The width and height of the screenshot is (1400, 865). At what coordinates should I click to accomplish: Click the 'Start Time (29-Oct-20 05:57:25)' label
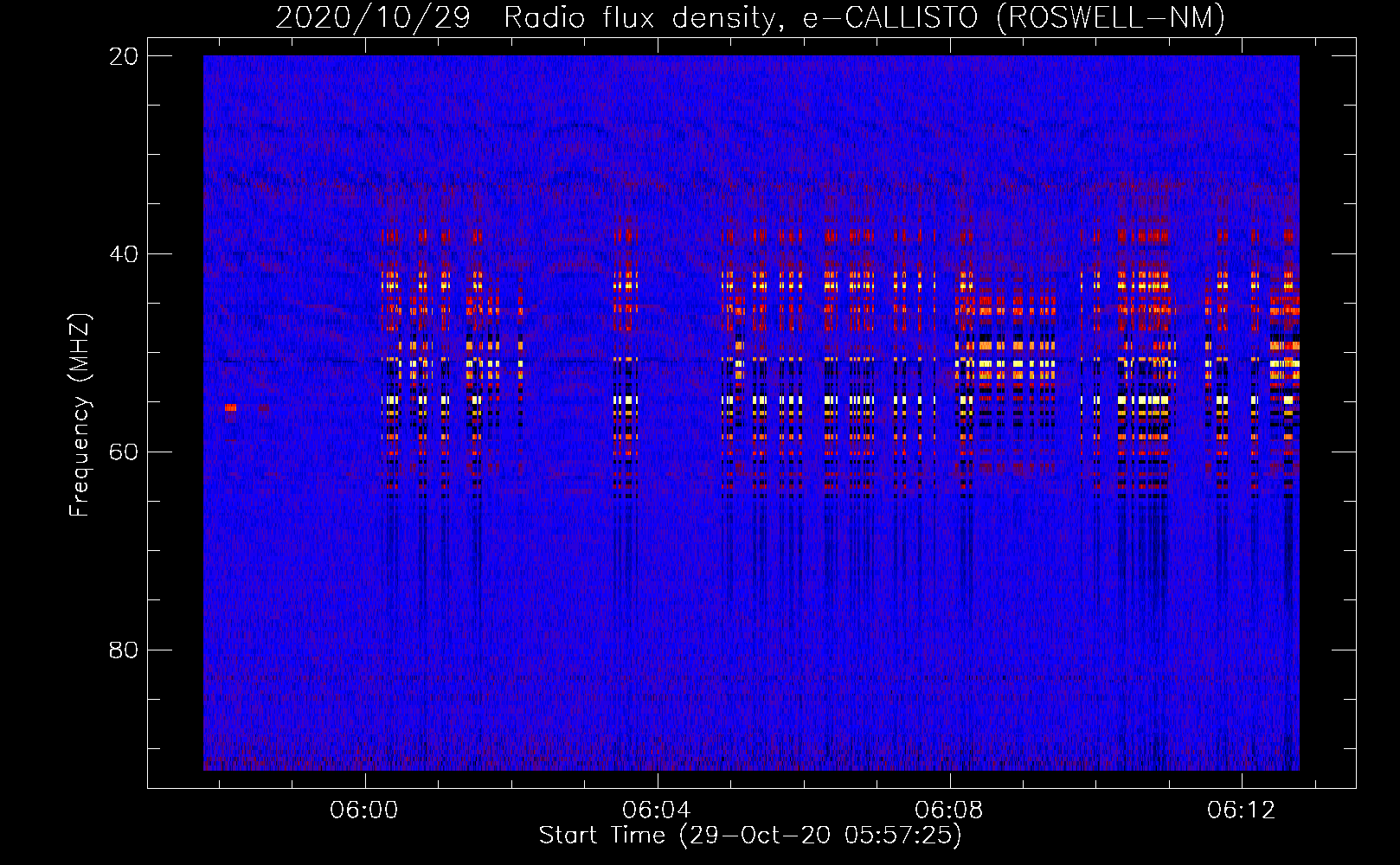[x=750, y=836]
